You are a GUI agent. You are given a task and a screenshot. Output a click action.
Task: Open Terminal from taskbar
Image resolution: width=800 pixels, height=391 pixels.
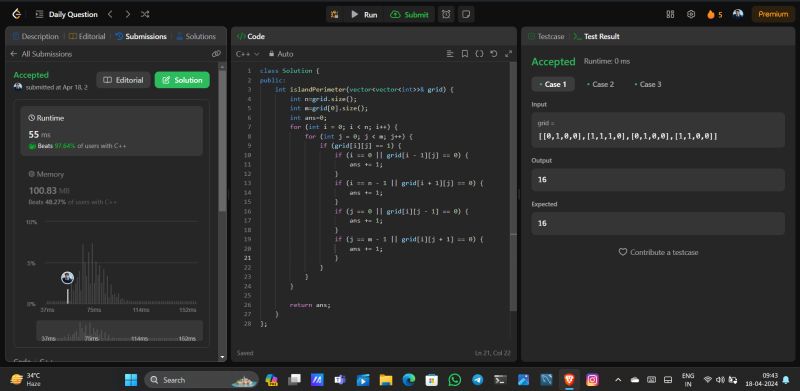501,380
